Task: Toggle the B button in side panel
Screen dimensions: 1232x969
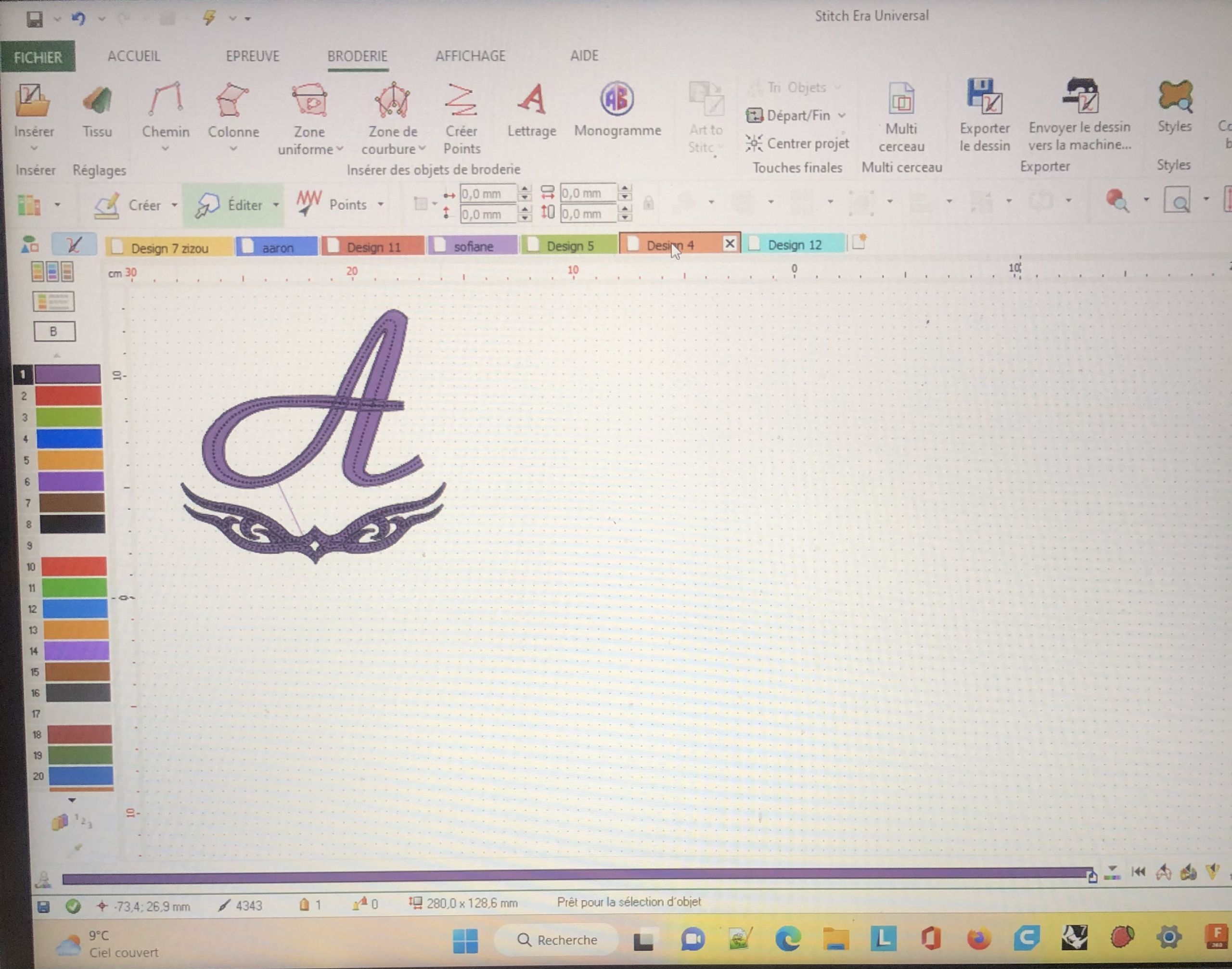Action: 54,331
